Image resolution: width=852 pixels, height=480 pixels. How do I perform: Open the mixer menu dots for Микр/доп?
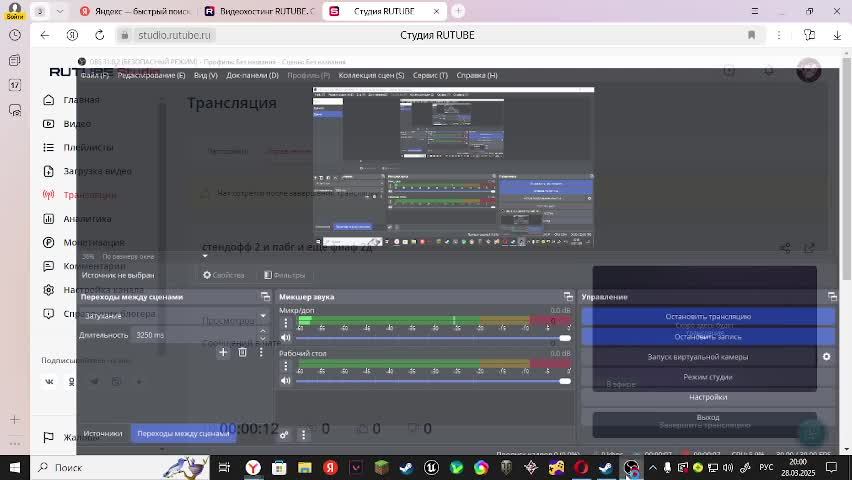click(x=286, y=323)
